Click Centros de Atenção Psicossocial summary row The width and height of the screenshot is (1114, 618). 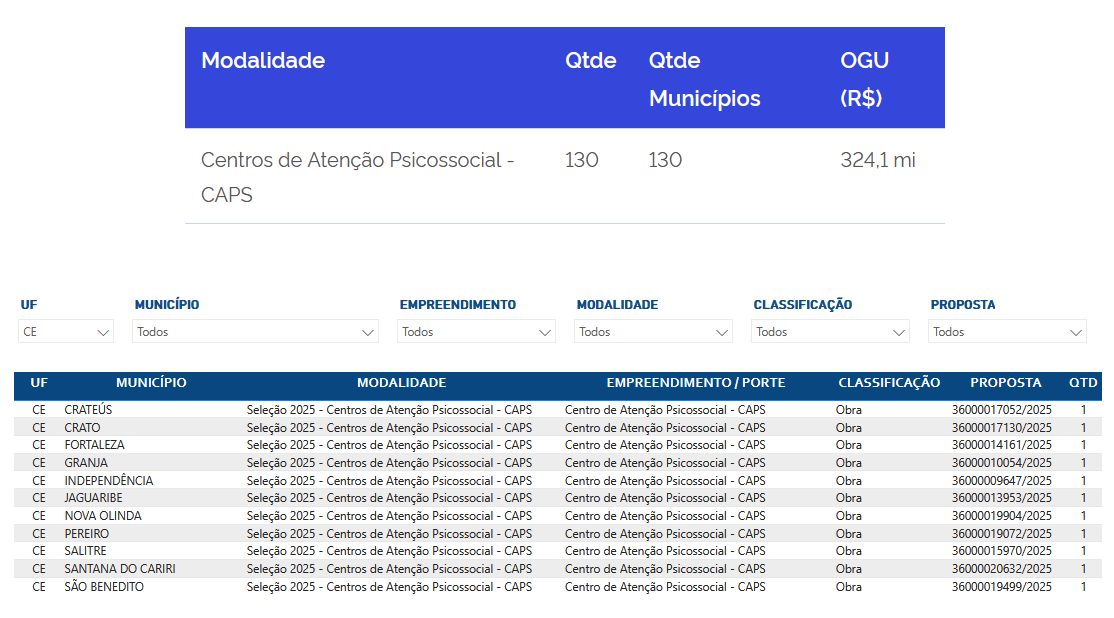tap(358, 177)
